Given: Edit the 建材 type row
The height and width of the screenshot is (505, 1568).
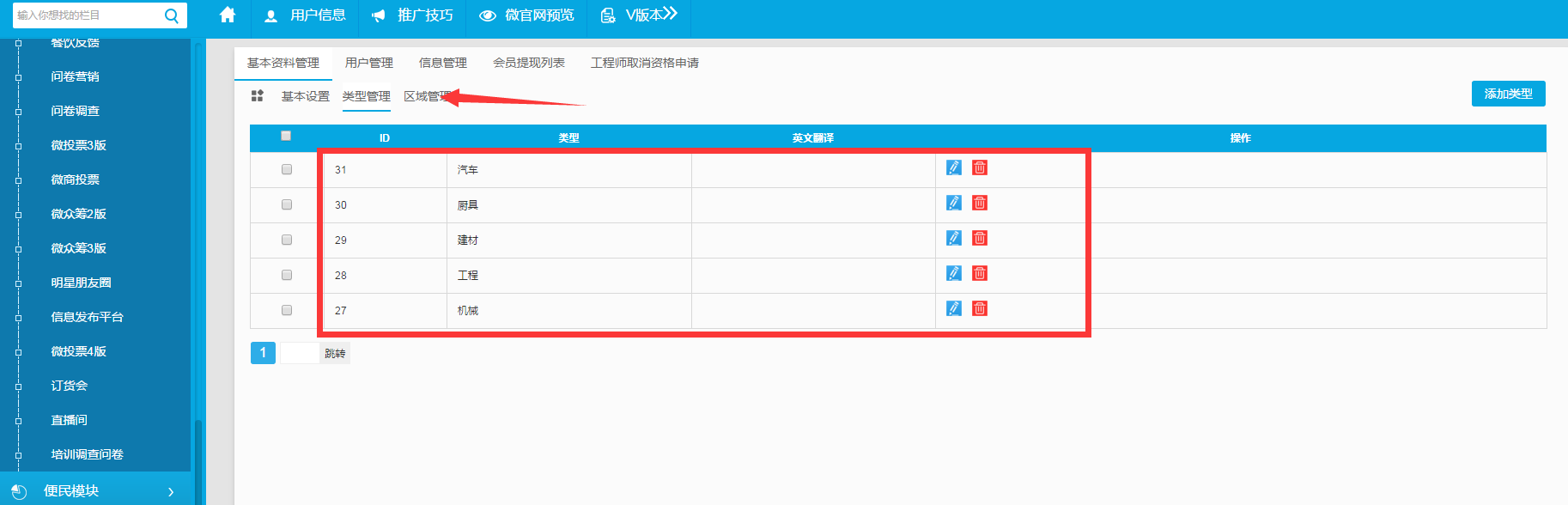Looking at the screenshot, I should [x=953, y=238].
